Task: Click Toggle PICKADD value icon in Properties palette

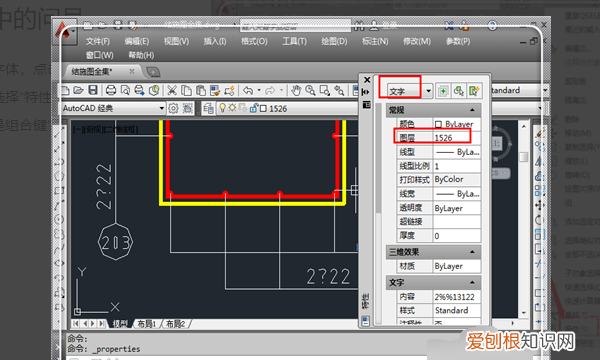Action: pyautogui.click(x=443, y=91)
